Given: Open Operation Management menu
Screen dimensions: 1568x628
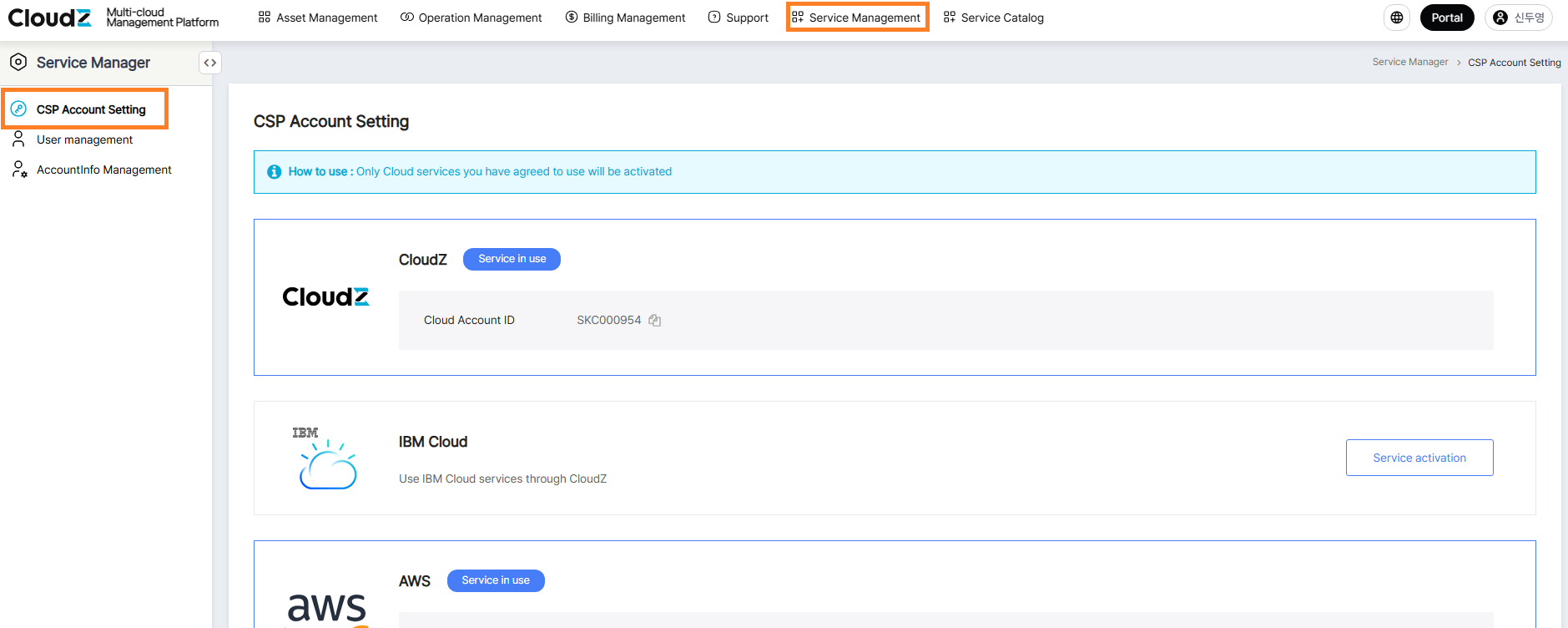Looking at the screenshot, I should coord(471,18).
